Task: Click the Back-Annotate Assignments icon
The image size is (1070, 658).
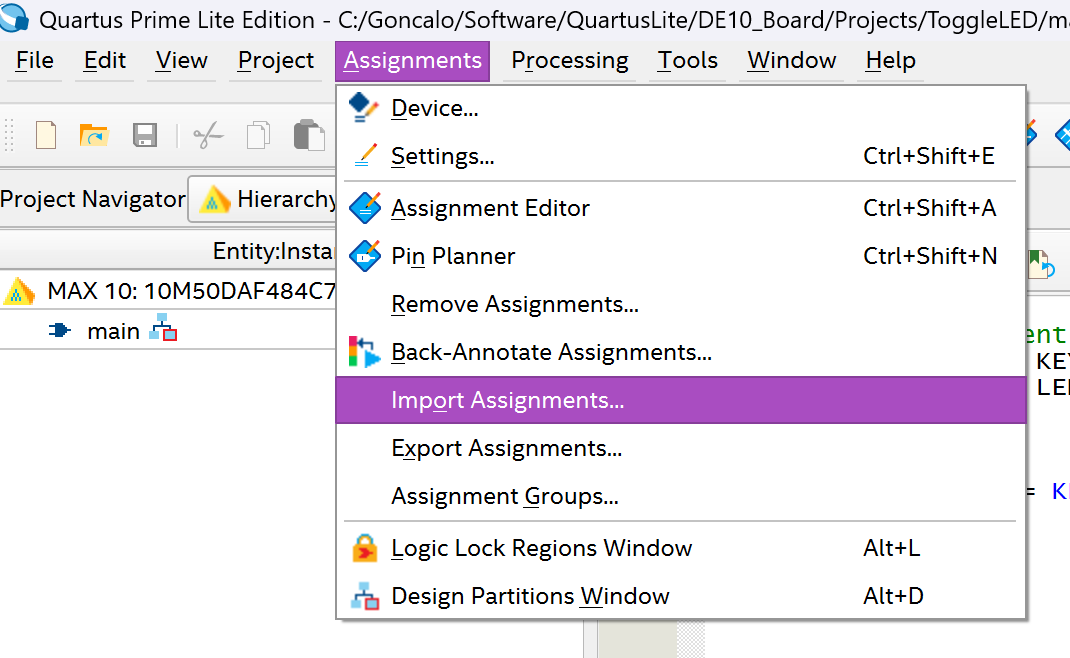Action: pyautogui.click(x=364, y=352)
